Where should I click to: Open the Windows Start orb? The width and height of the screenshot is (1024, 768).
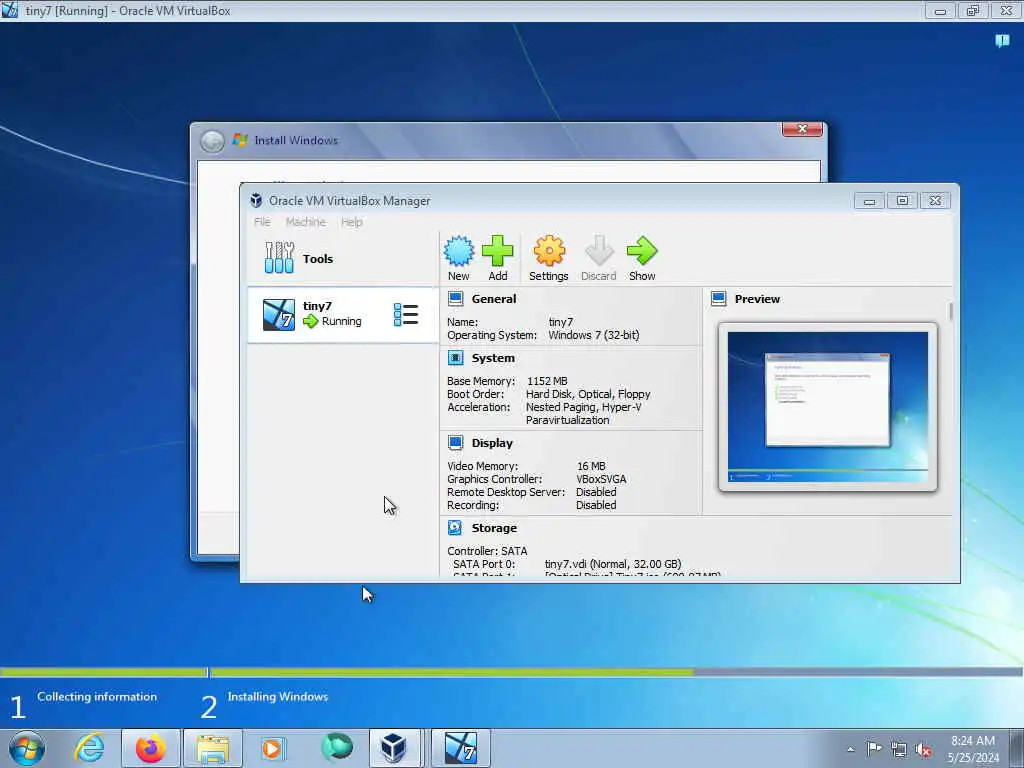tap(27, 748)
